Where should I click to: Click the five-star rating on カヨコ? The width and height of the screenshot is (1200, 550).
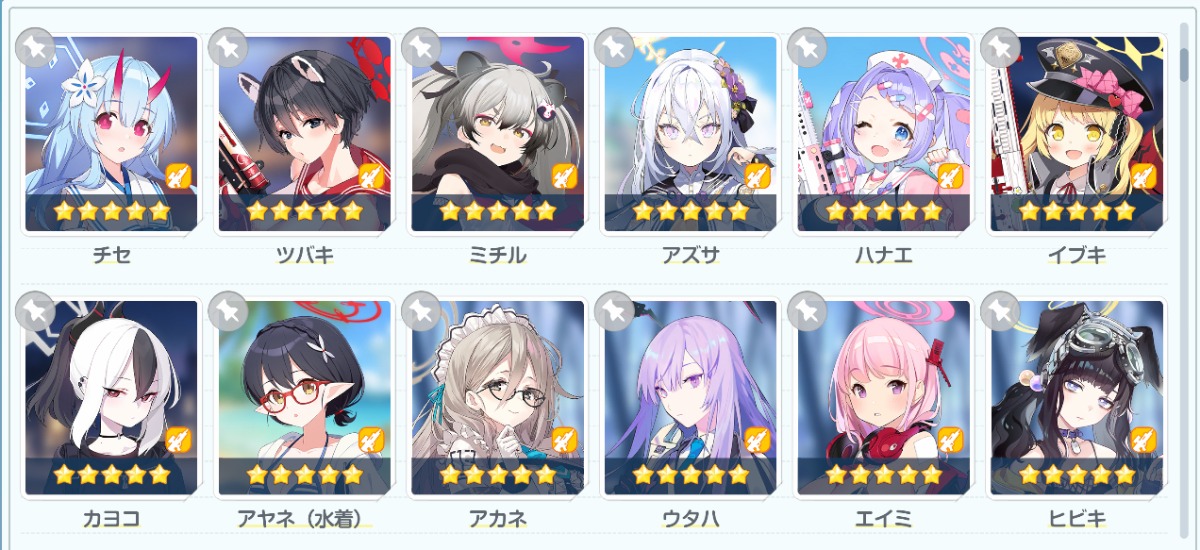(x=111, y=474)
